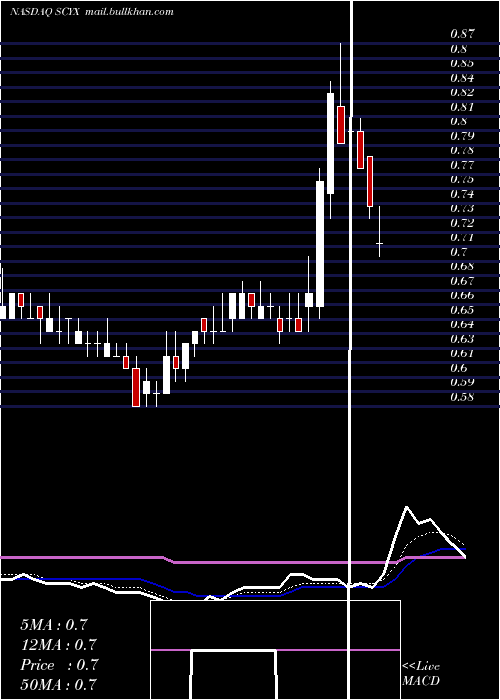This screenshot has height=700, width=500.
Task: Select the 0.61 price axis label
Action: coord(462,354)
